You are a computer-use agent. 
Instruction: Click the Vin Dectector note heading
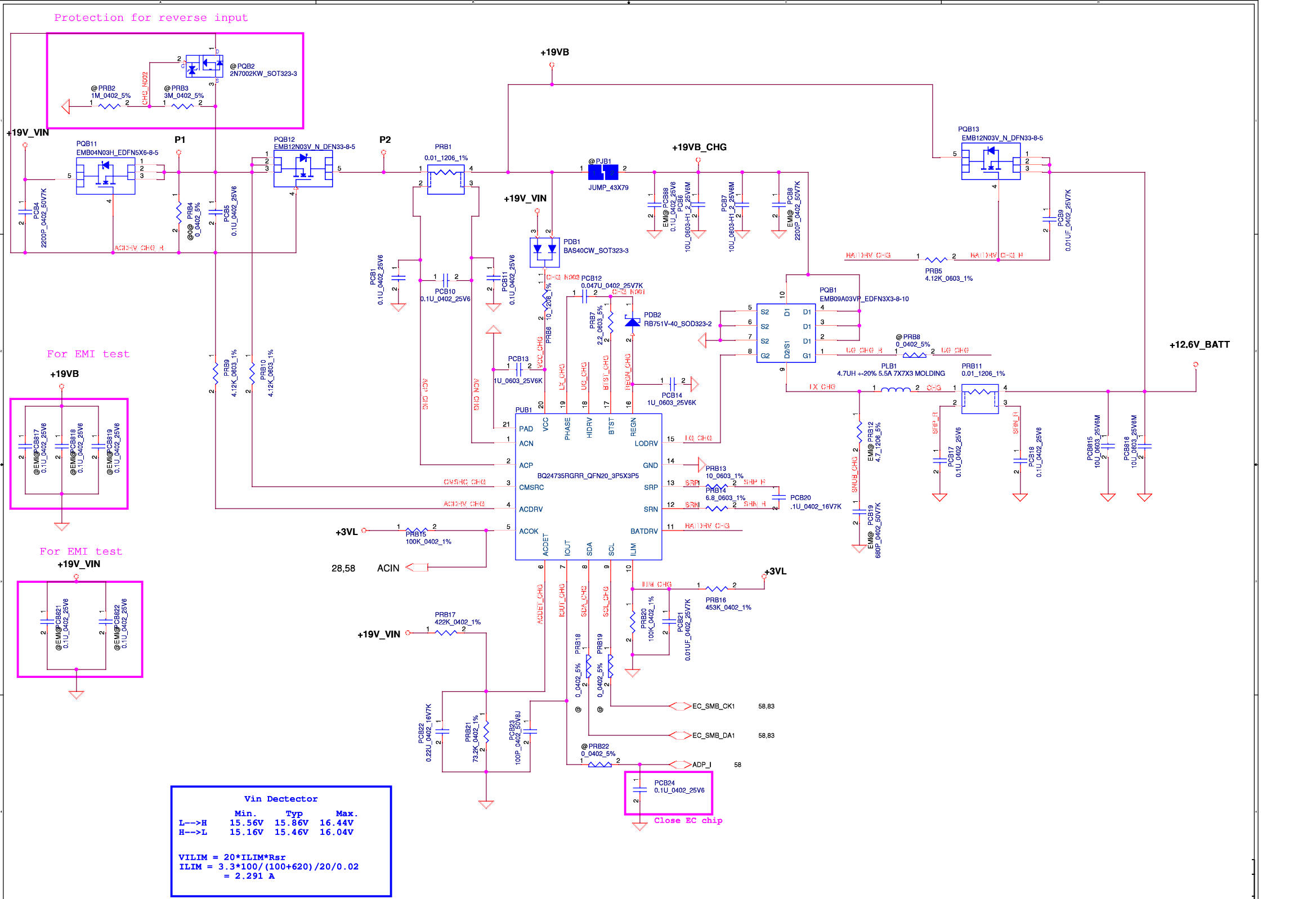tap(281, 799)
